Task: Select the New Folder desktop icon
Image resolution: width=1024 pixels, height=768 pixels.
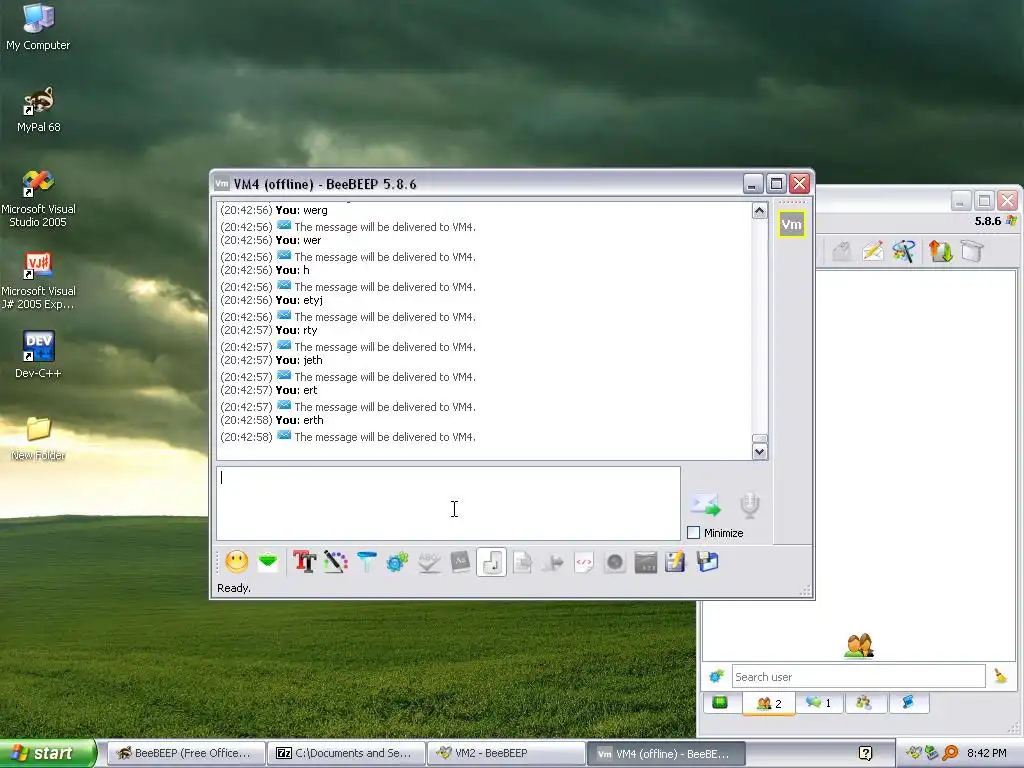Action: click(x=38, y=438)
